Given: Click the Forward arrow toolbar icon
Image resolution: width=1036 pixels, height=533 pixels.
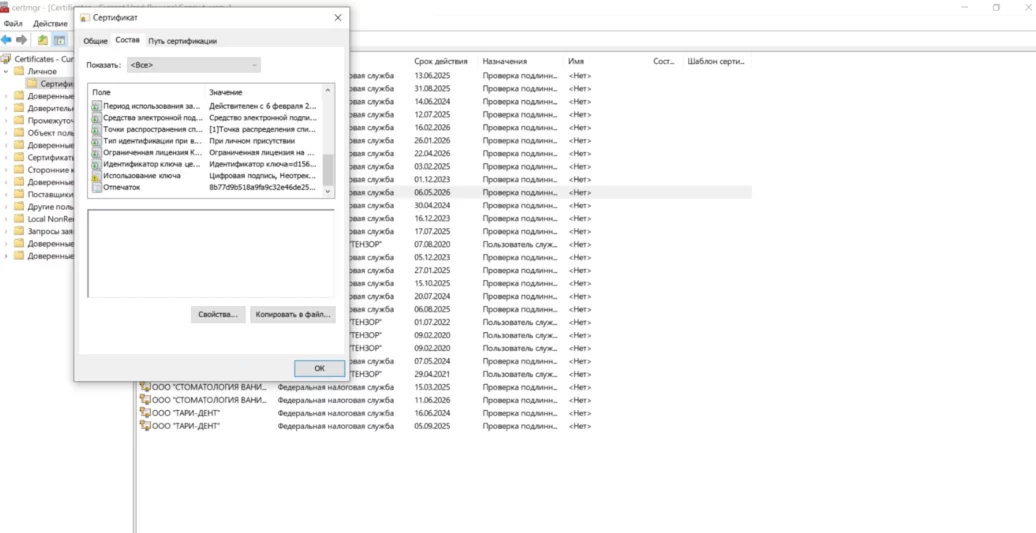Looking at the screenshot, I should click(21, 40).
